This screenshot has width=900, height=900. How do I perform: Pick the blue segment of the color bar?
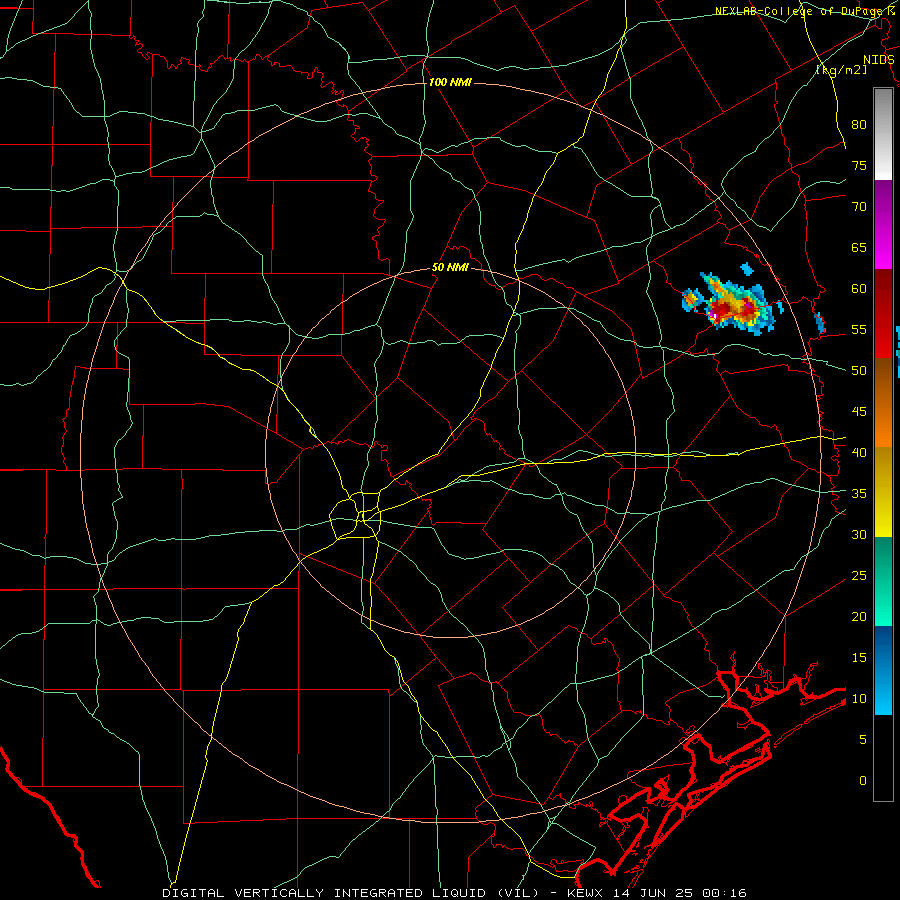point(883,670)
